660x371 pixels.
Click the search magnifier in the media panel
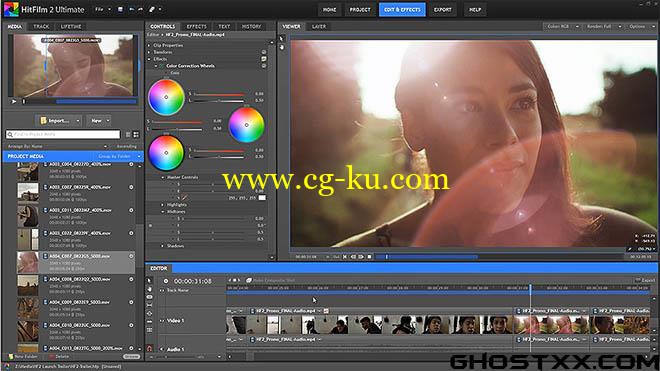pyautogui.click(x=10, y=134)
